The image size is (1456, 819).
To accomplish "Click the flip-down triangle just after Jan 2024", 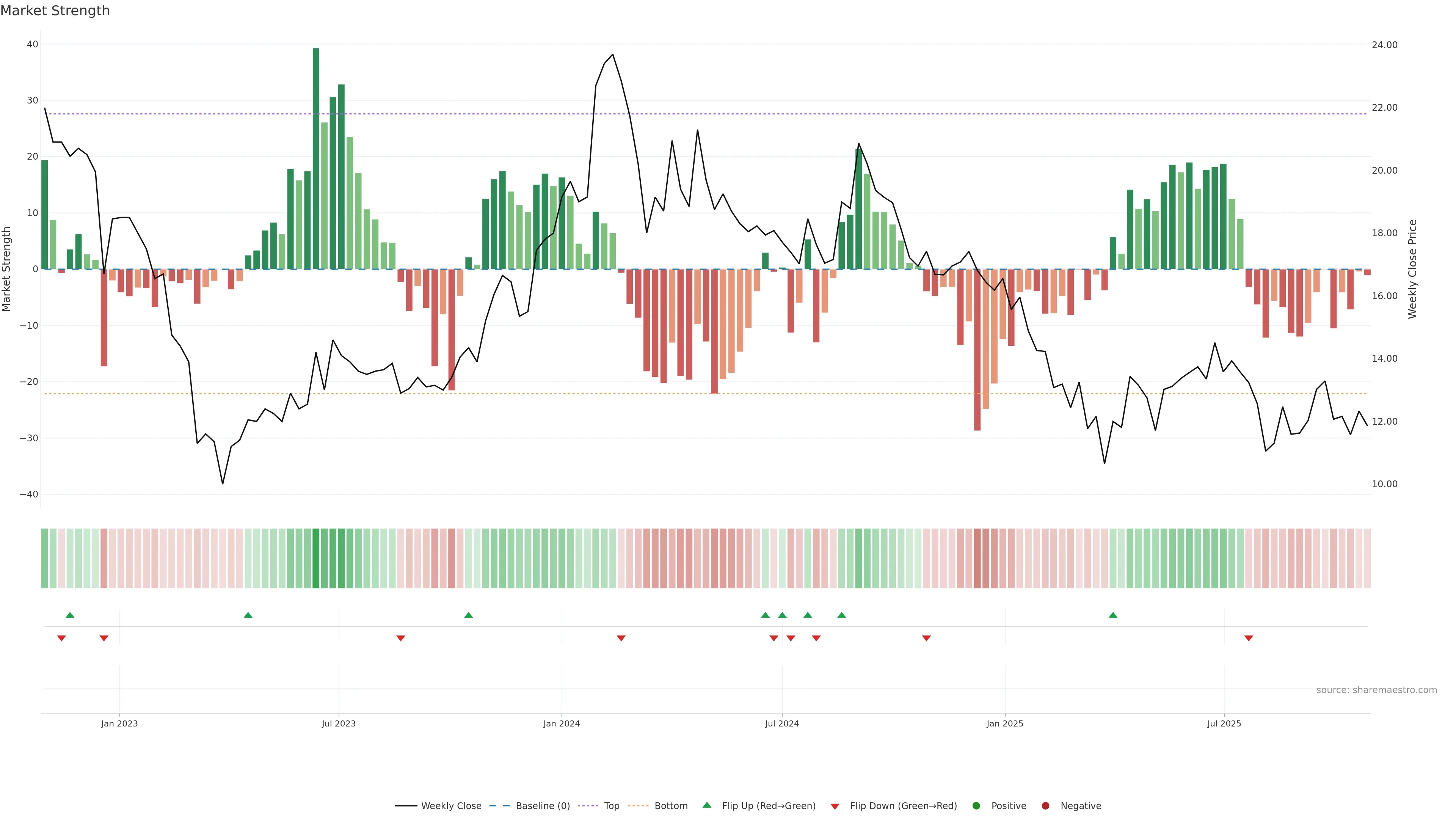I will tap(621, 638).
